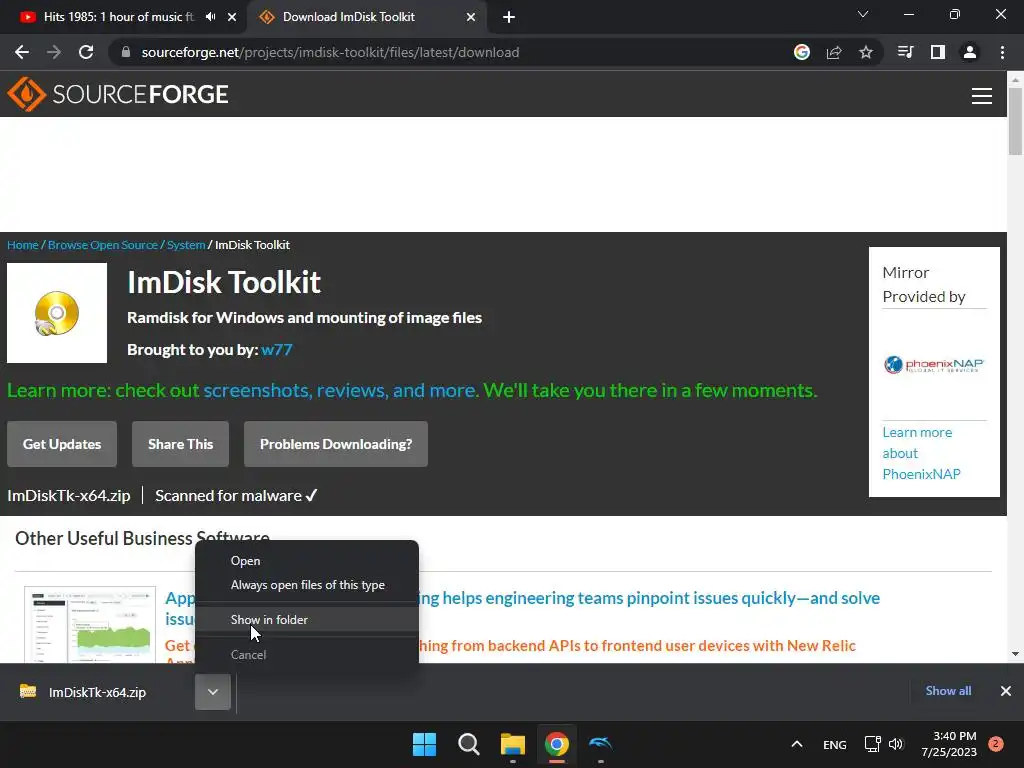The width and height of the screenshot is (1024, 768).
Task: Open the Chrome three-dot menu
Action: click(1002, 52)
